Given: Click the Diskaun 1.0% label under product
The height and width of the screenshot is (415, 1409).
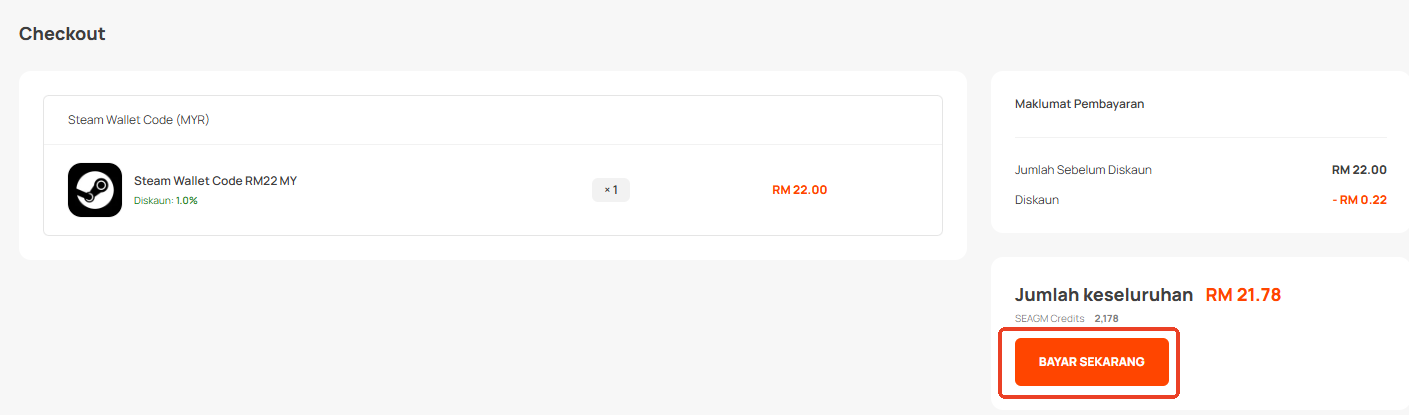Looking at the screenshot, I should pos(166,201).
